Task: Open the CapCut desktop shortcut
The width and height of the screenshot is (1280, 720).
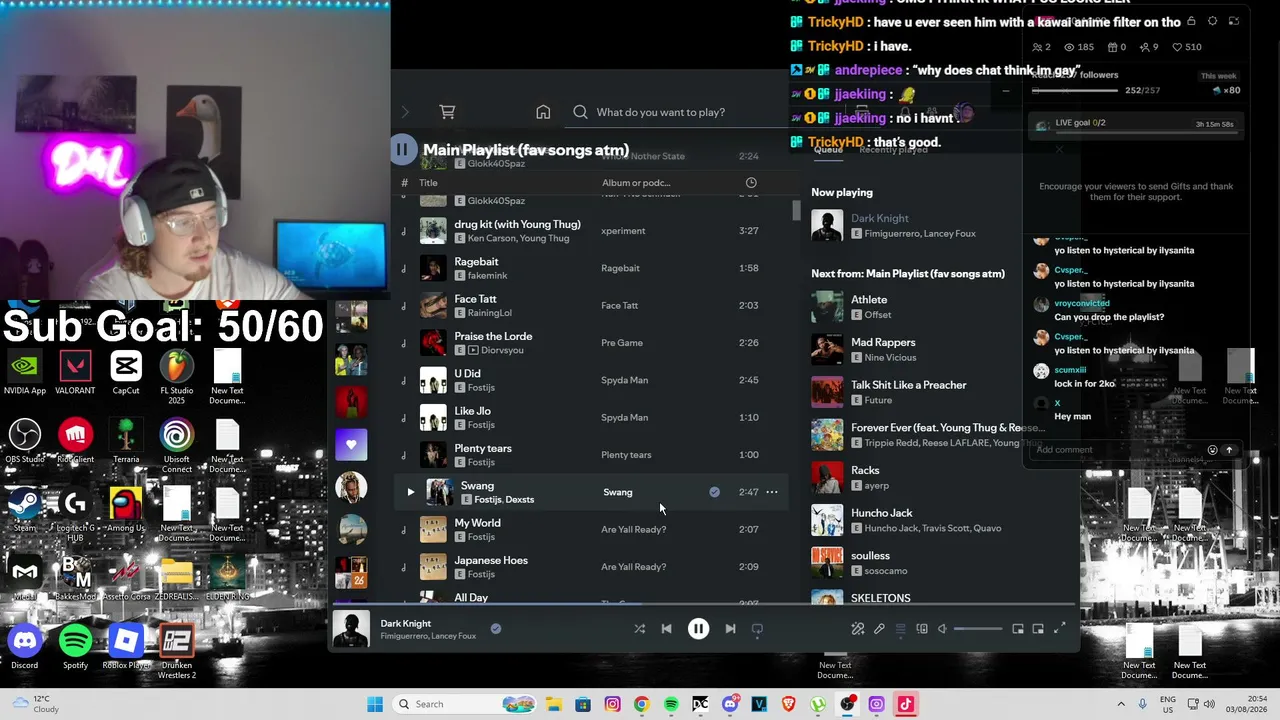Action: 126,372
